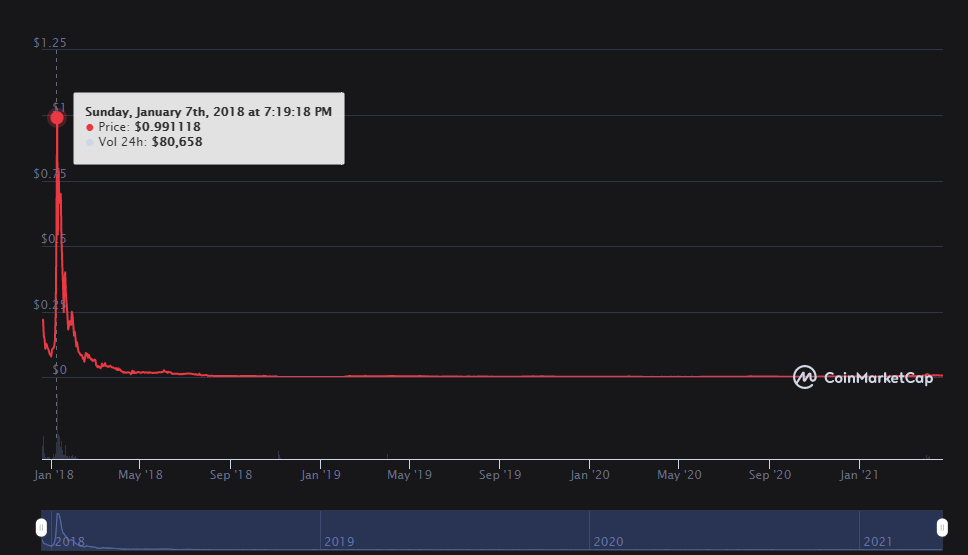This screenshot has height=555, width=968.
Task: Click the Jan '21 x-axis label
Action: pos(860,475)
